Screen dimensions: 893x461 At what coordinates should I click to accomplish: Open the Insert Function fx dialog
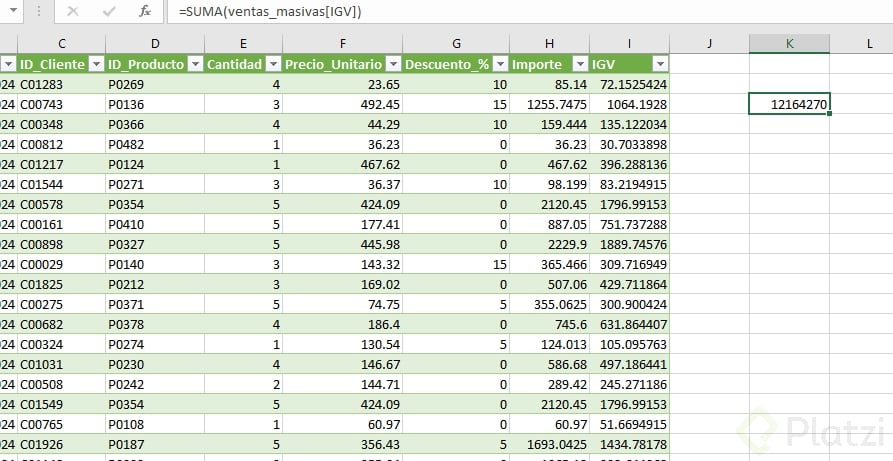(145, 11)
